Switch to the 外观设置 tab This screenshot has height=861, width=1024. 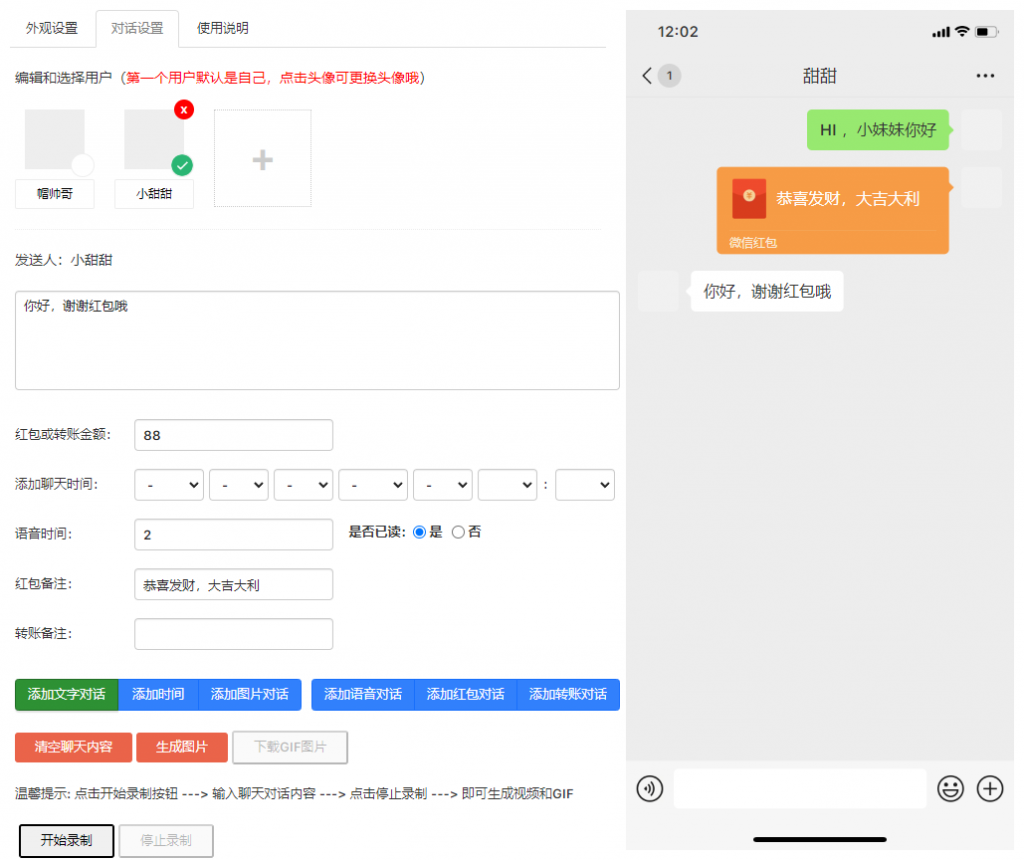tap(52, 28)
